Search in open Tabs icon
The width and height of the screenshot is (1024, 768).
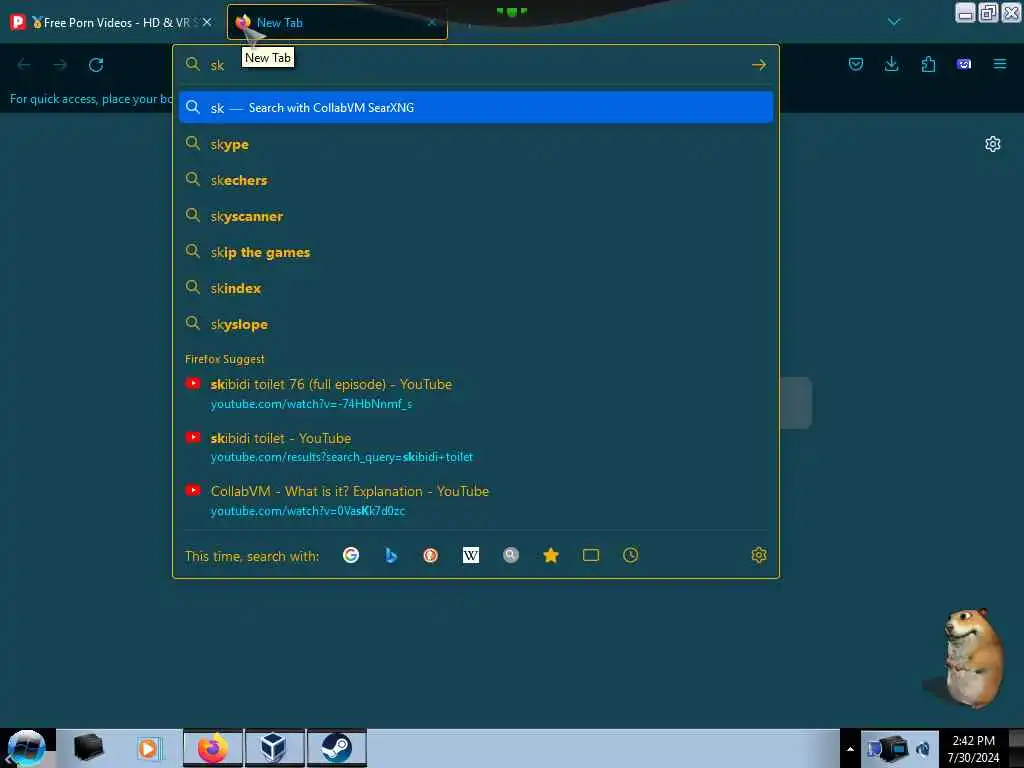[590, 555]
